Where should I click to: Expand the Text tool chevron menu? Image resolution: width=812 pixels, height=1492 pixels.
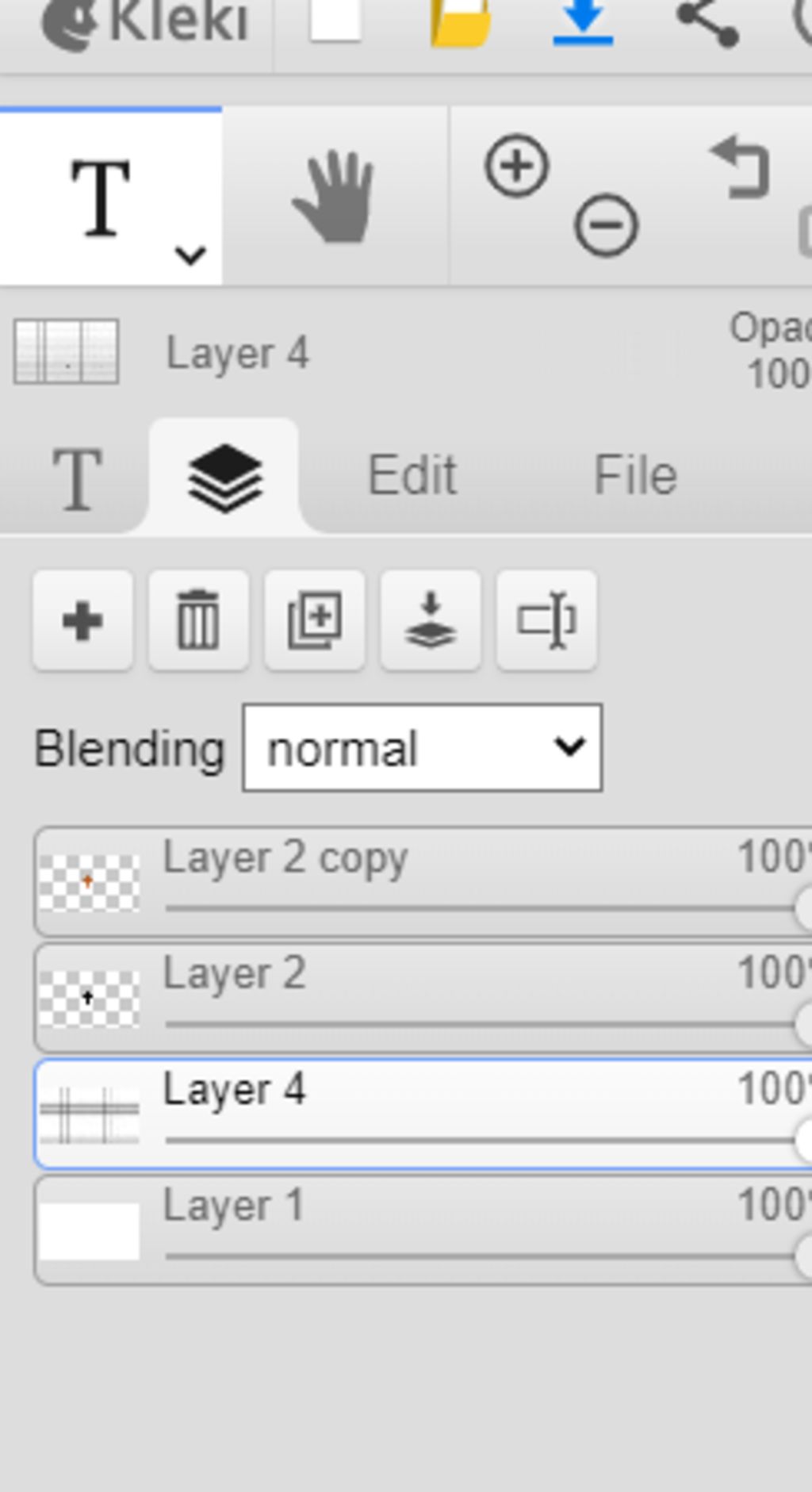(x=190, y=255)
